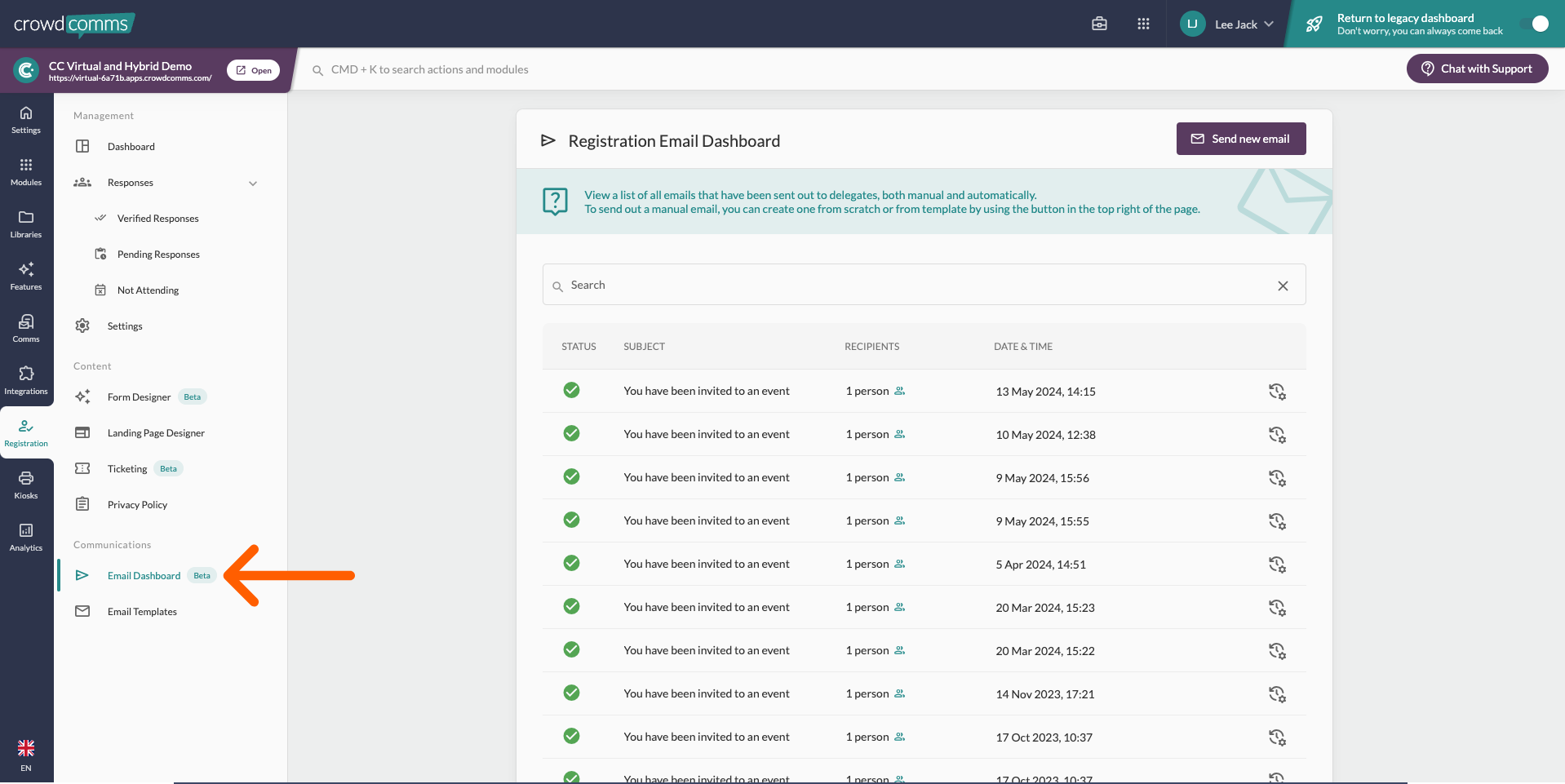Screen dimensions: 1565x784
Task: Open the Kiosks printer icon
Action: coord(26,485)
